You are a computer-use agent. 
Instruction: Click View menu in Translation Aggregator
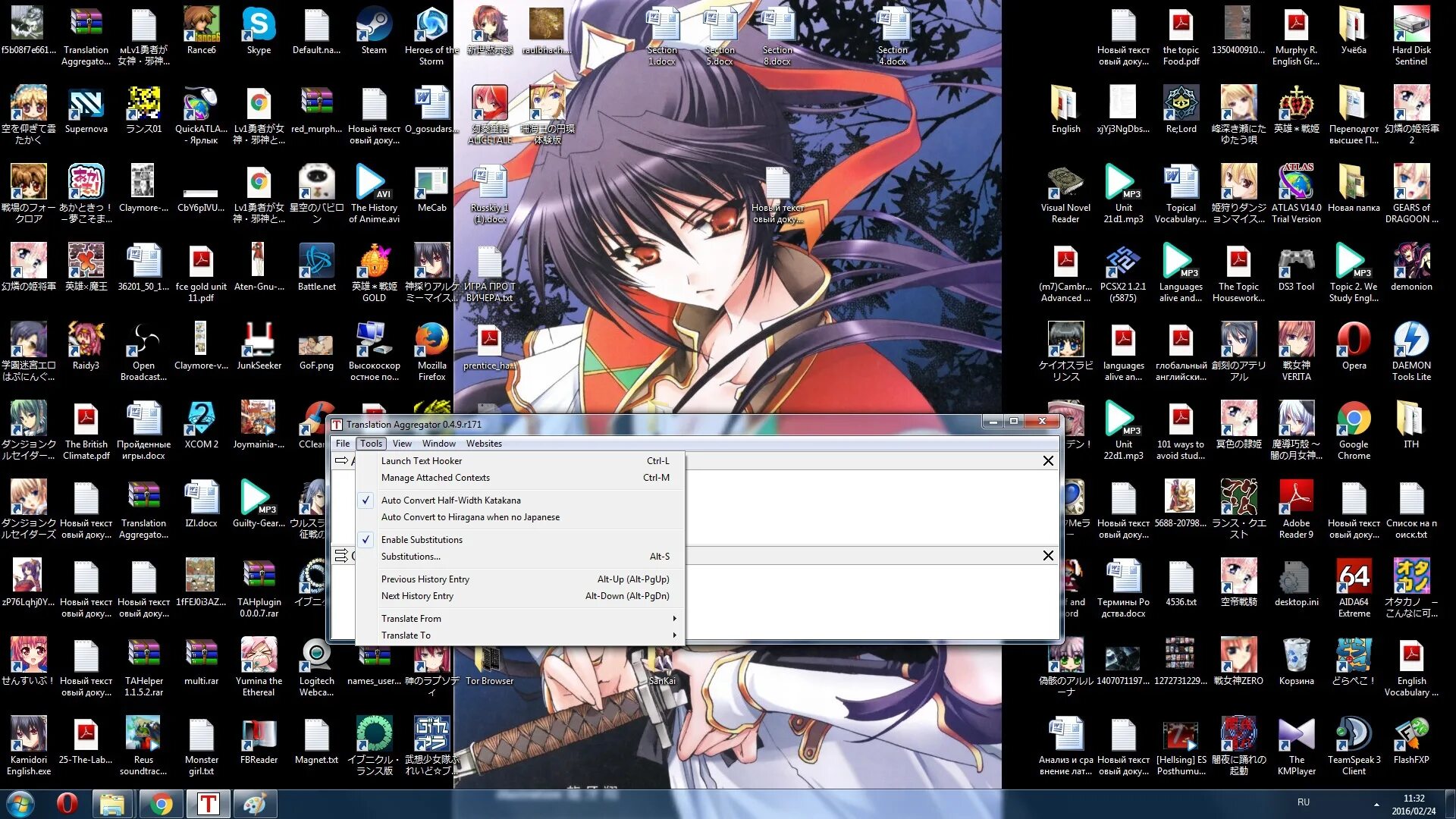click(401, 443)
